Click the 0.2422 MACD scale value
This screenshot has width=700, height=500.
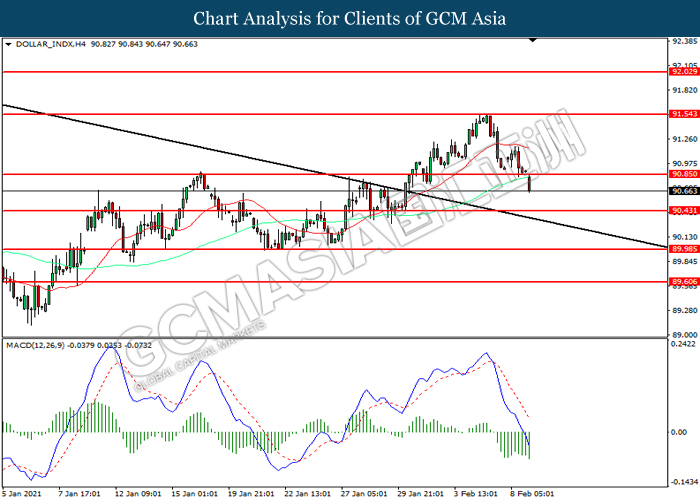(683, 344)
